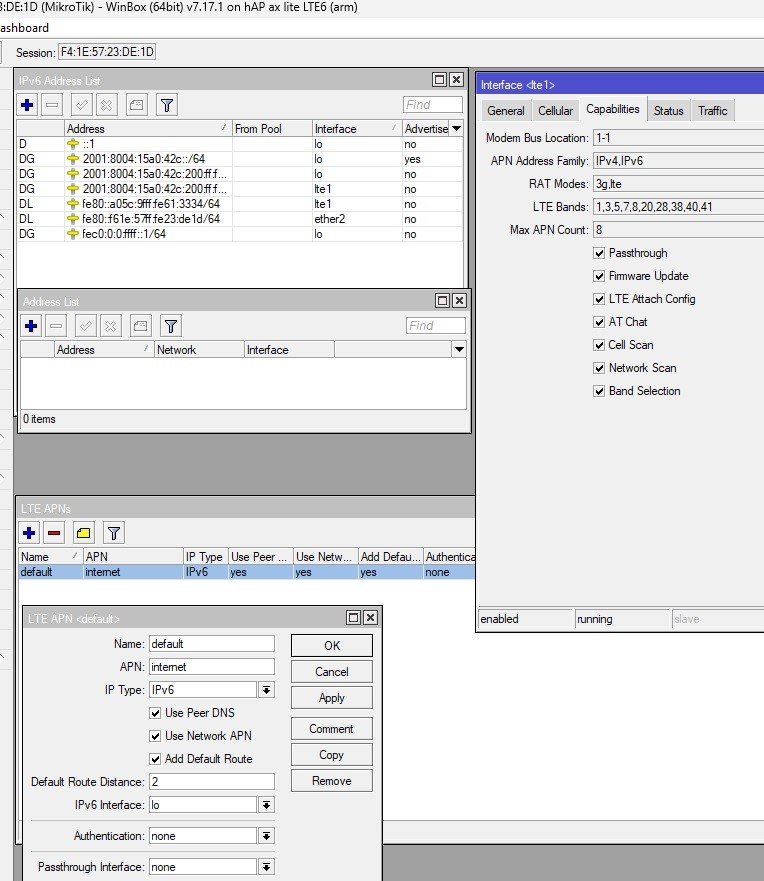
Task: Maximize the IPv6 Address List window
Action: [439, 80]
